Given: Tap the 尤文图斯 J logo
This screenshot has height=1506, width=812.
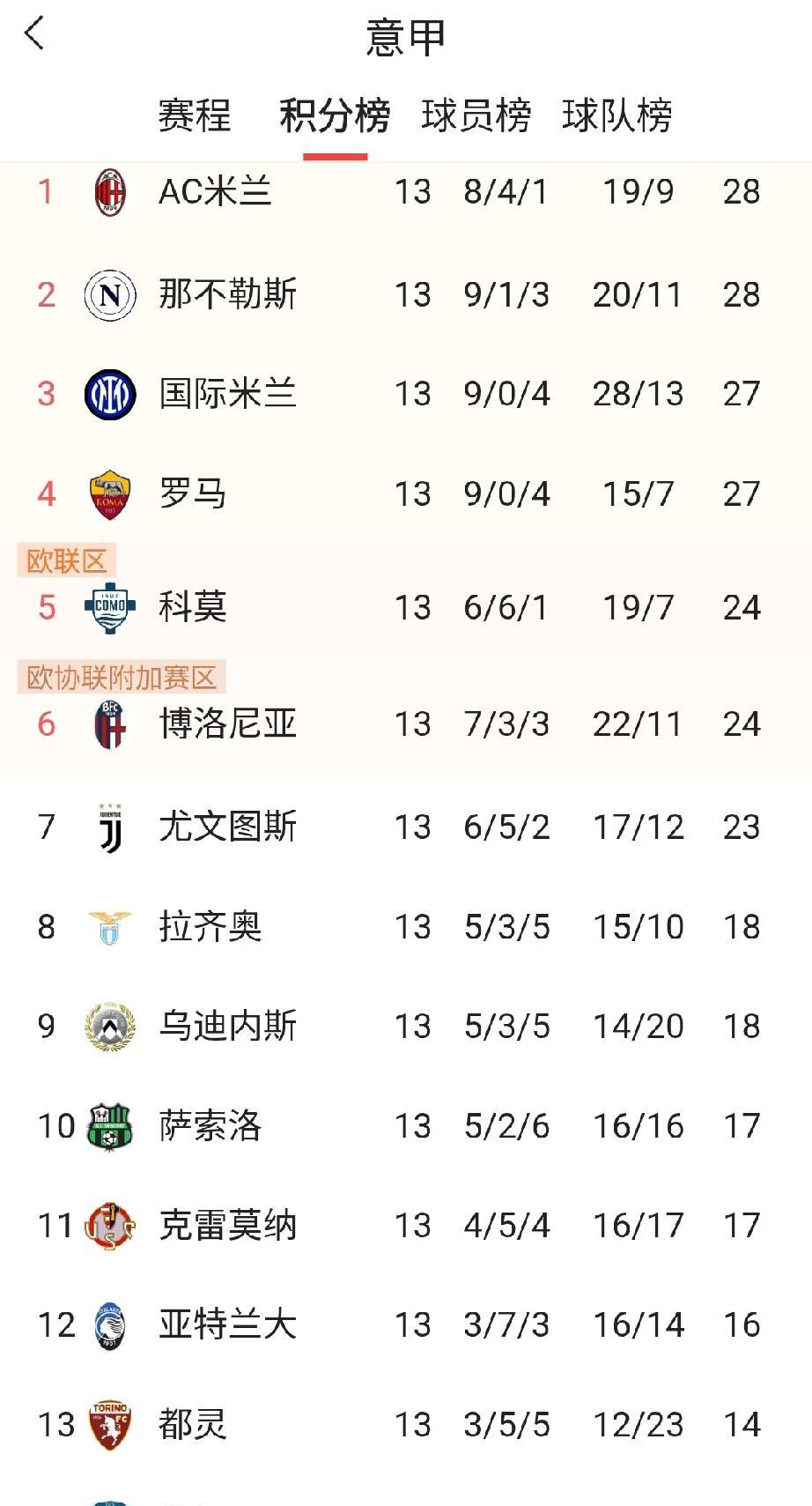Looking at the screenshot, I should point(110,827).
